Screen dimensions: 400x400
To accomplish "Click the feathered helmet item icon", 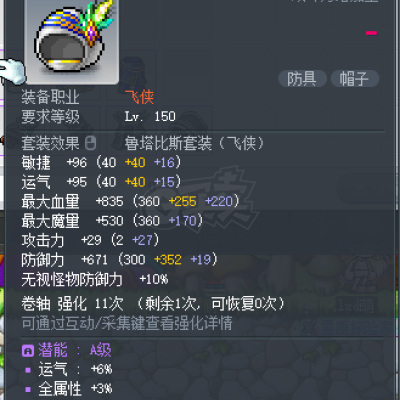I will click(x=72, y=38).
